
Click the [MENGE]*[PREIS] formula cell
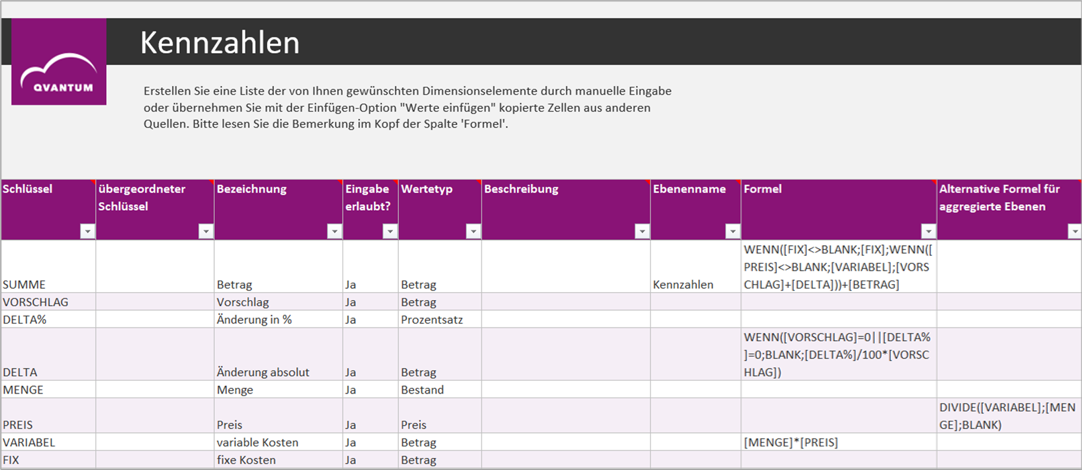pos(837,442)
